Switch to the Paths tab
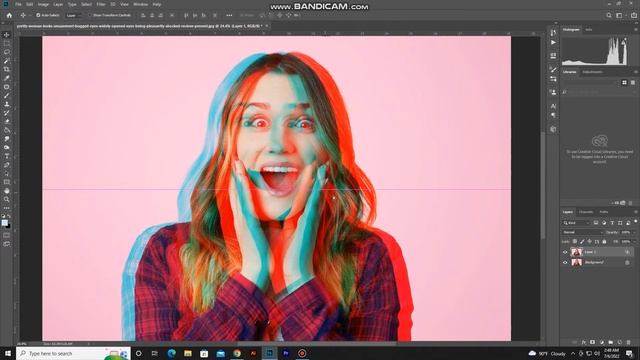The image size is (640, 360). click(604, 212)
